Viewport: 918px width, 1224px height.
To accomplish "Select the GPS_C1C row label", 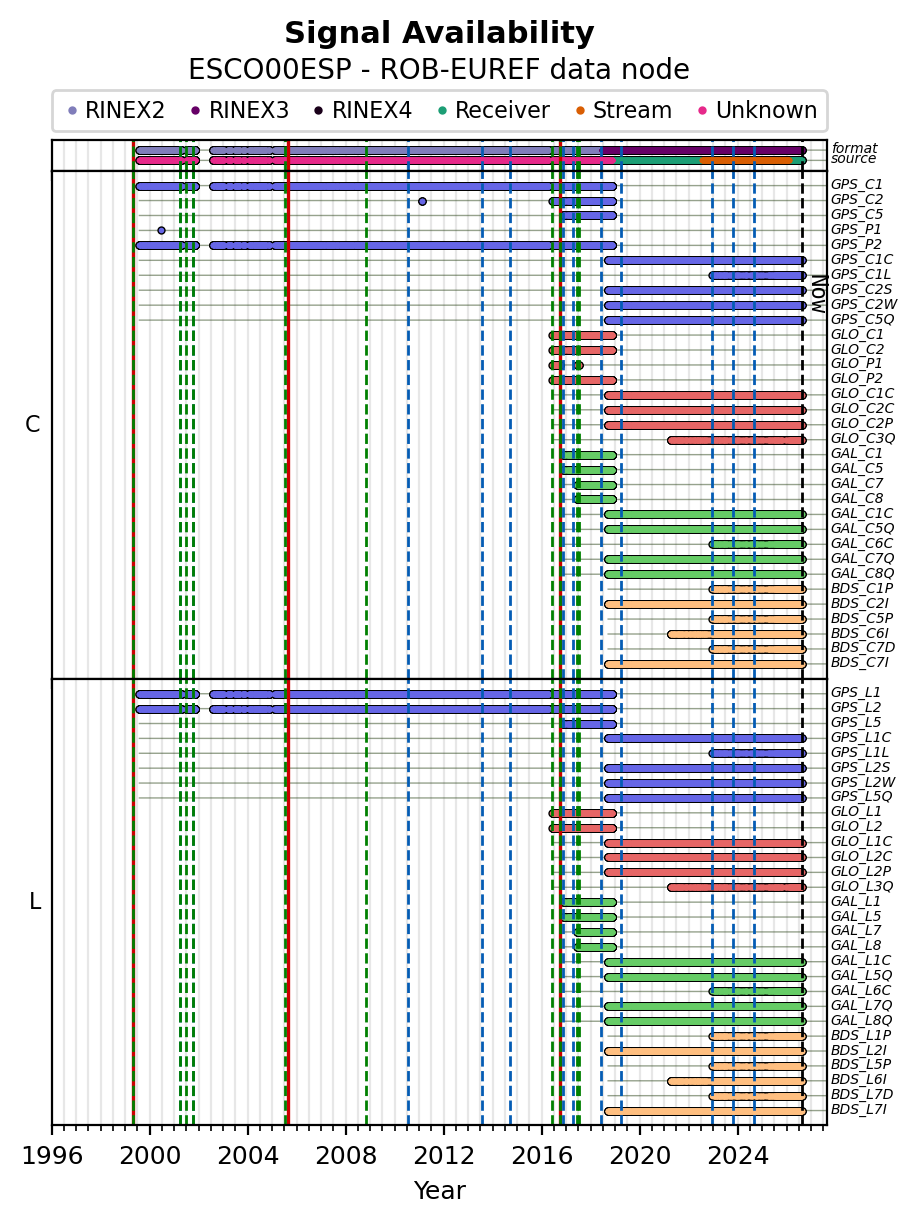I will tap(861, 260).
